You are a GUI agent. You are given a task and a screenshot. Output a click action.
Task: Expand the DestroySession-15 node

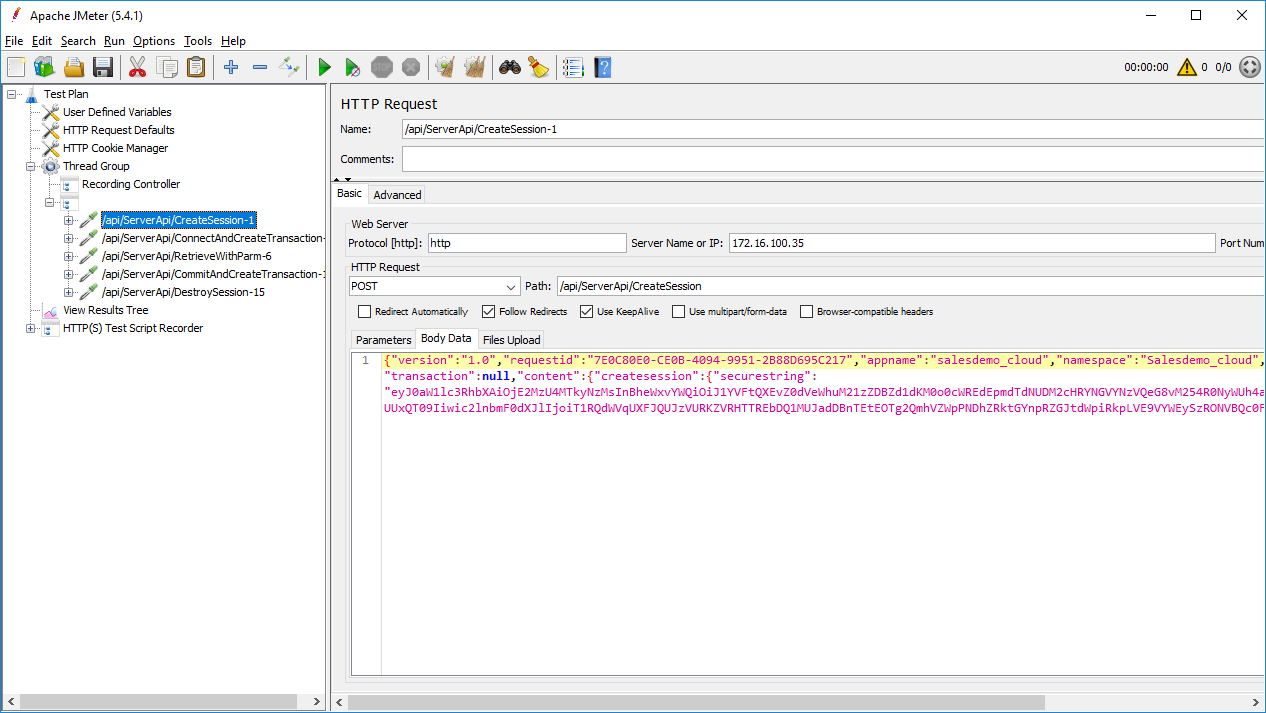click(69, 292)
